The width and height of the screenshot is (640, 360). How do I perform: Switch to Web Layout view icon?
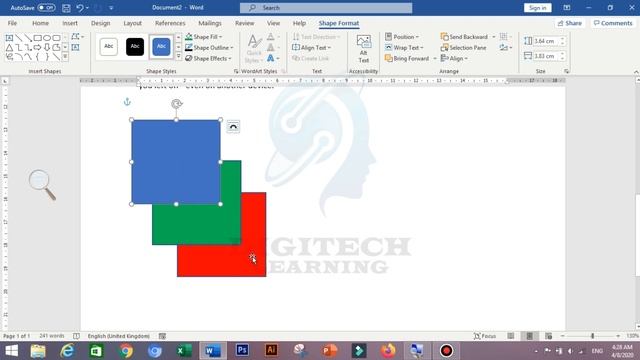pos(549,336)
